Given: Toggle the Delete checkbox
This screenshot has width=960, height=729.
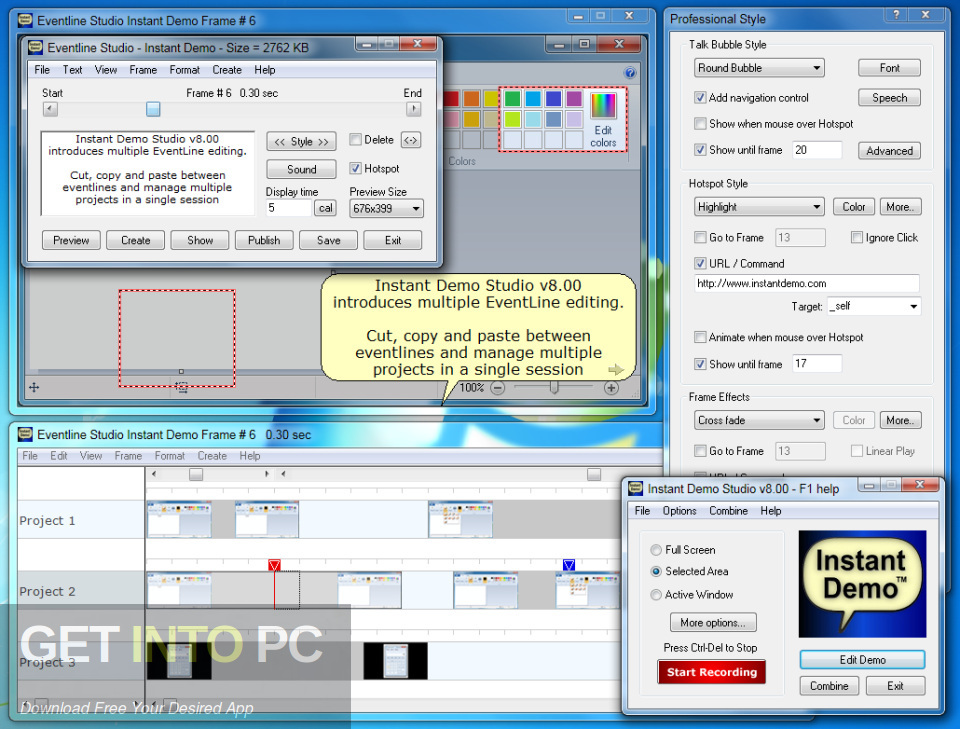Looking at the screenshot, I should (355, 140).
